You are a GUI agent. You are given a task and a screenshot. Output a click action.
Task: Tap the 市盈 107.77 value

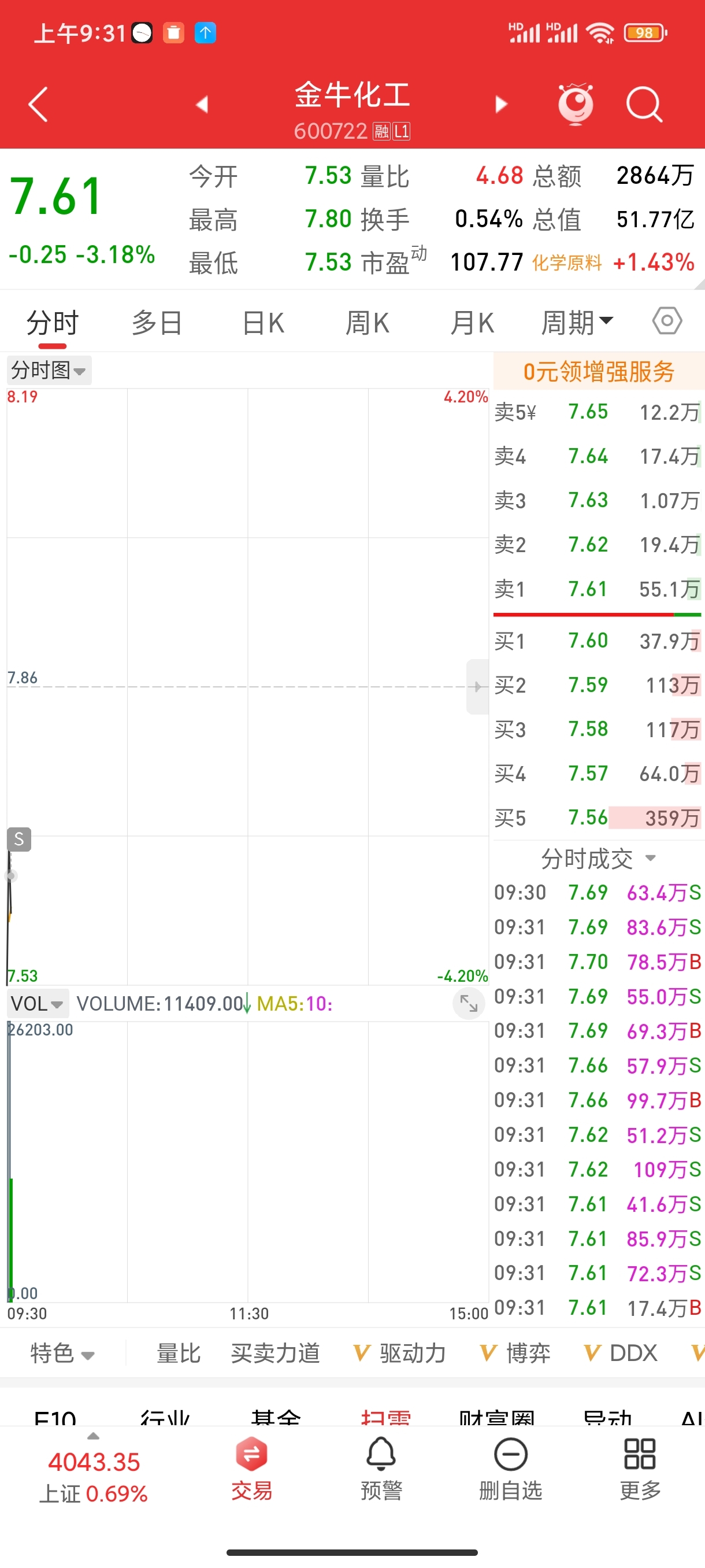(x=487, y=262)
